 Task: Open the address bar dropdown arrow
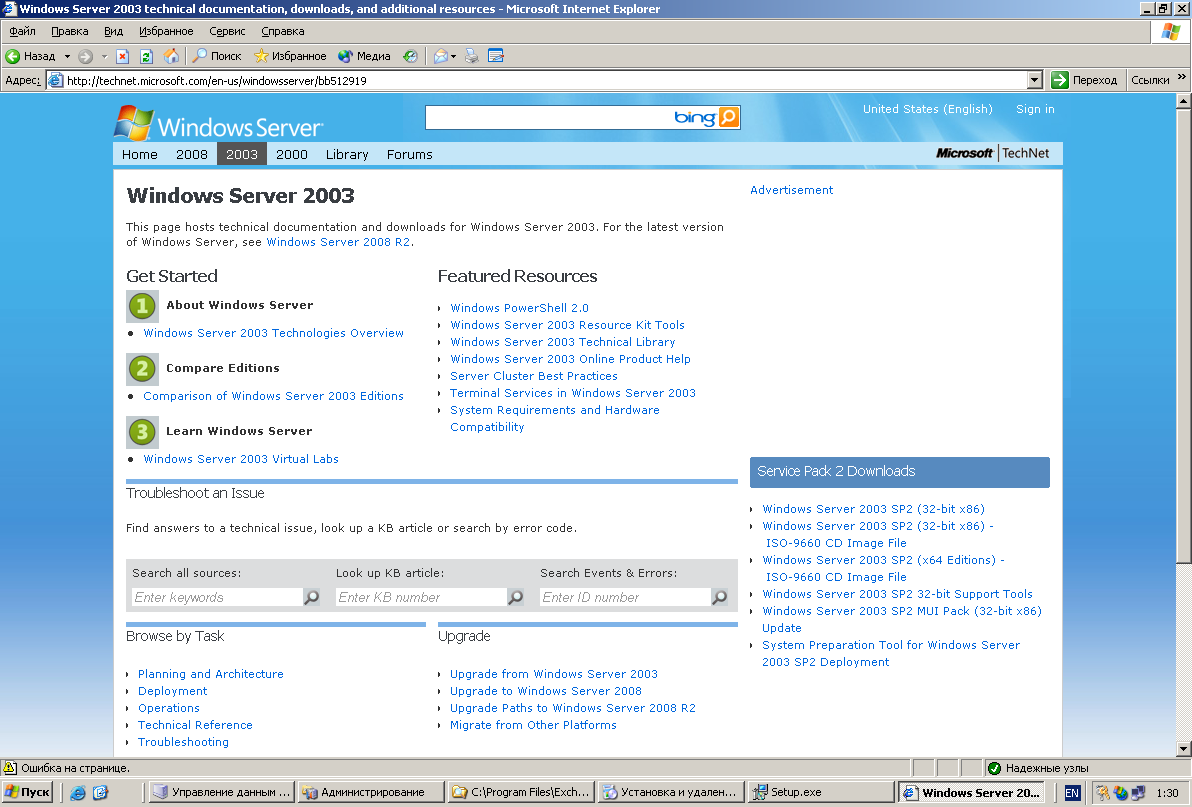tap(1034, 80)
